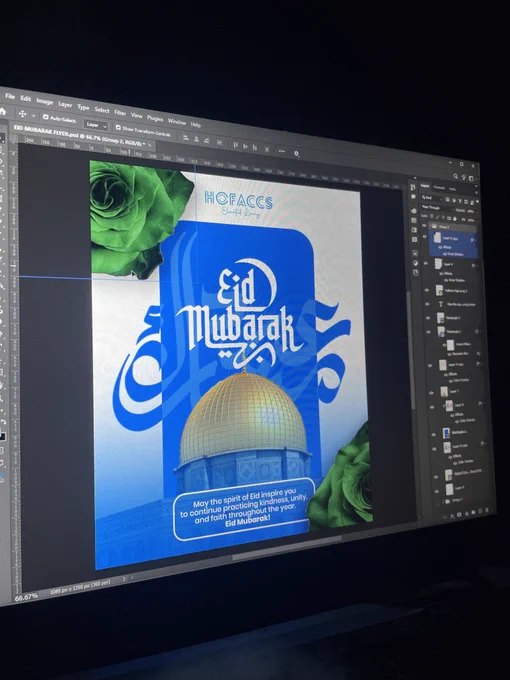
Task: Click the Fill percentage field
Action: click(x=471, y=220)
